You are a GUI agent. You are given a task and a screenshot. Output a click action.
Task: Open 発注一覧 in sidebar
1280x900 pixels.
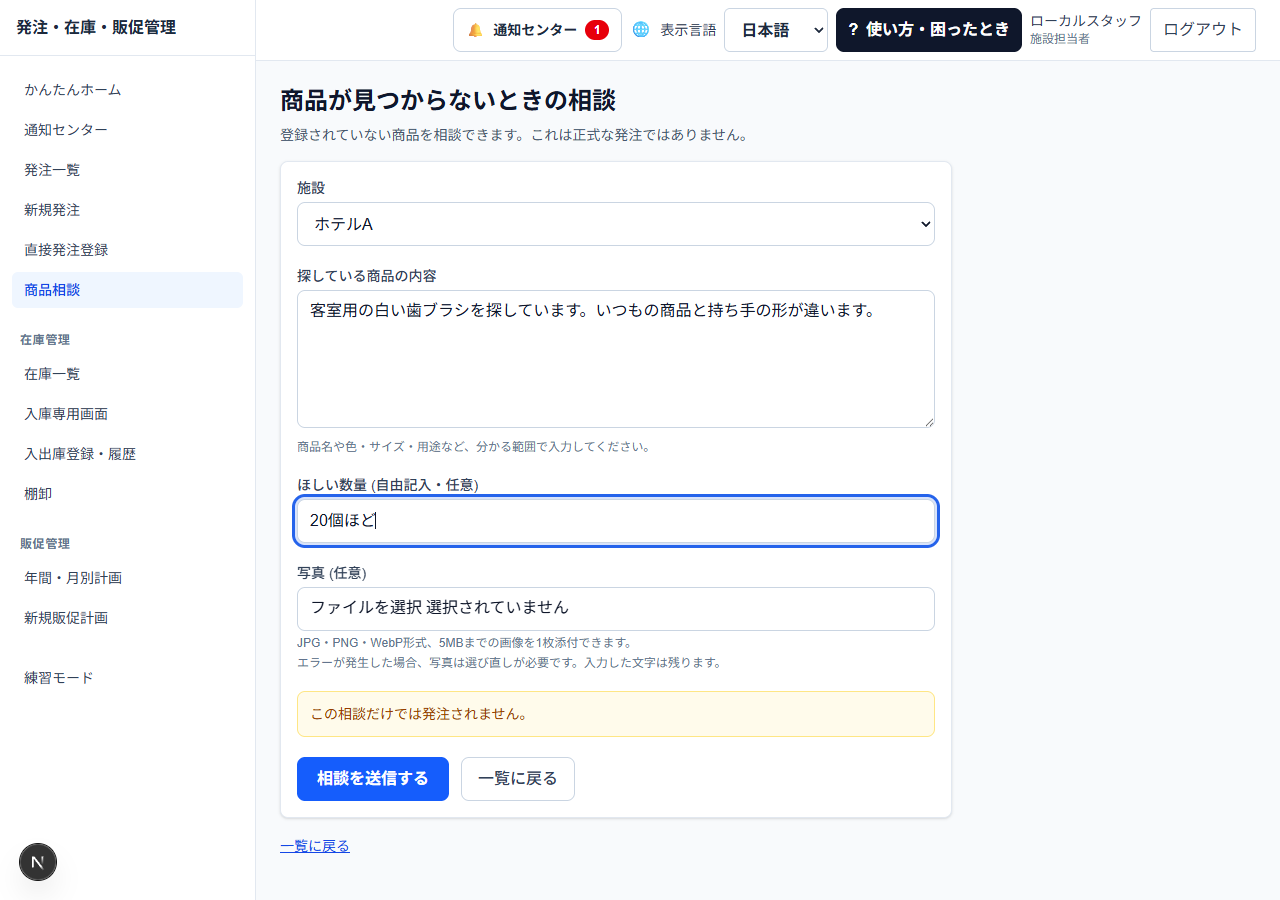[x=127, y=170]
